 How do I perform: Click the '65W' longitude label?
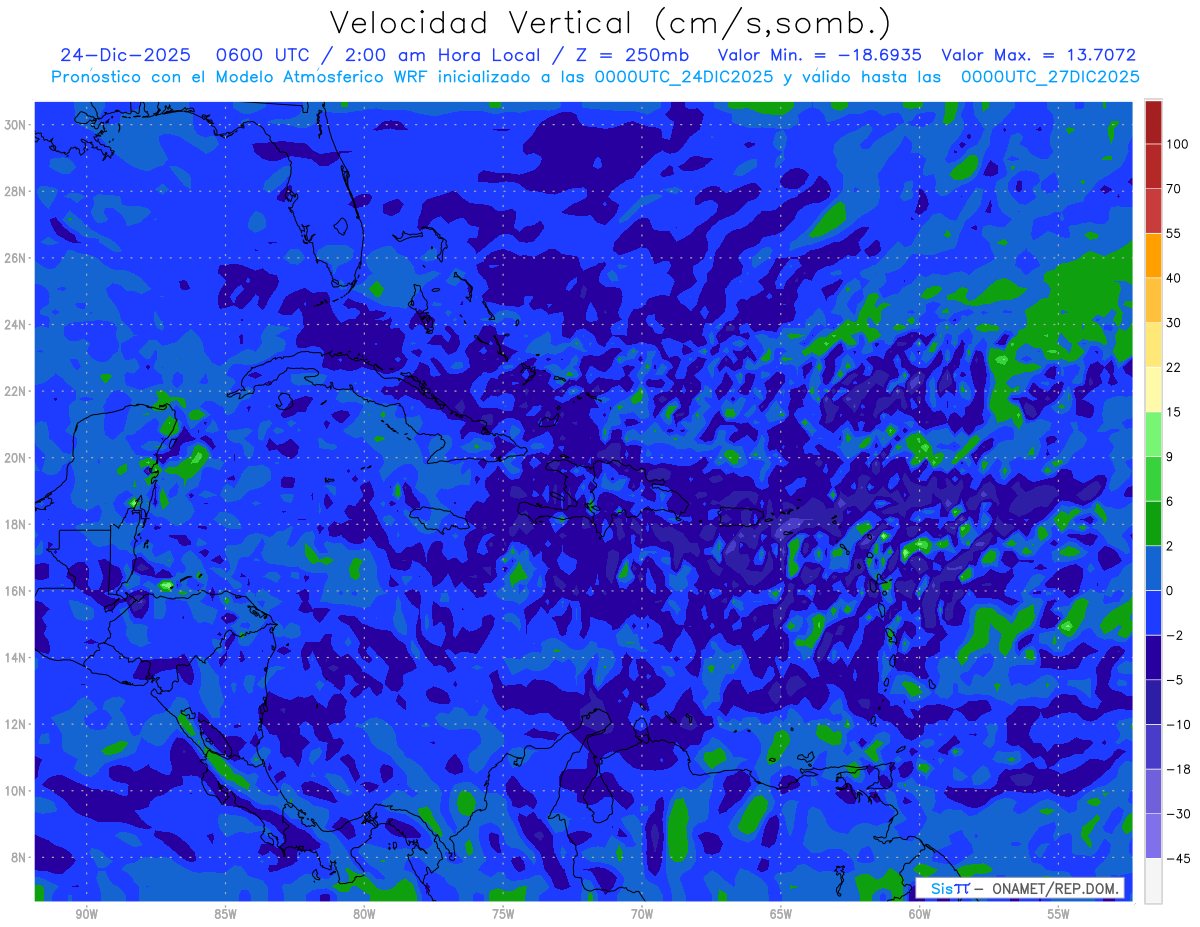pos(781,914)
